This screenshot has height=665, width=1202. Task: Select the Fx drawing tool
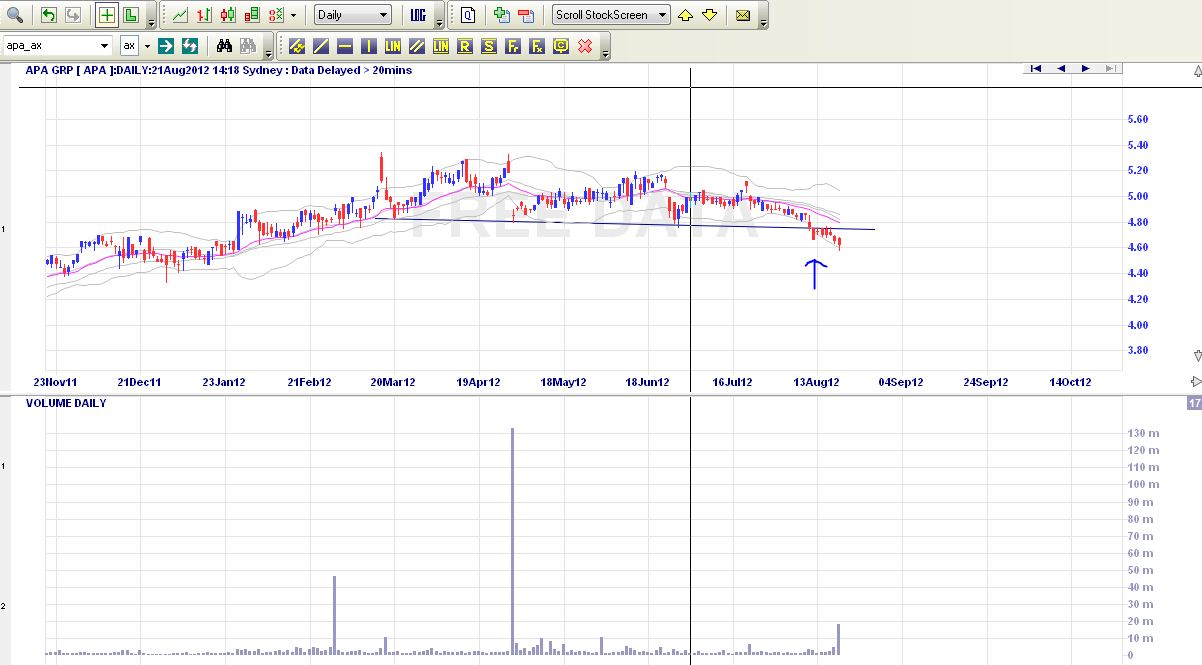(537, 46)
